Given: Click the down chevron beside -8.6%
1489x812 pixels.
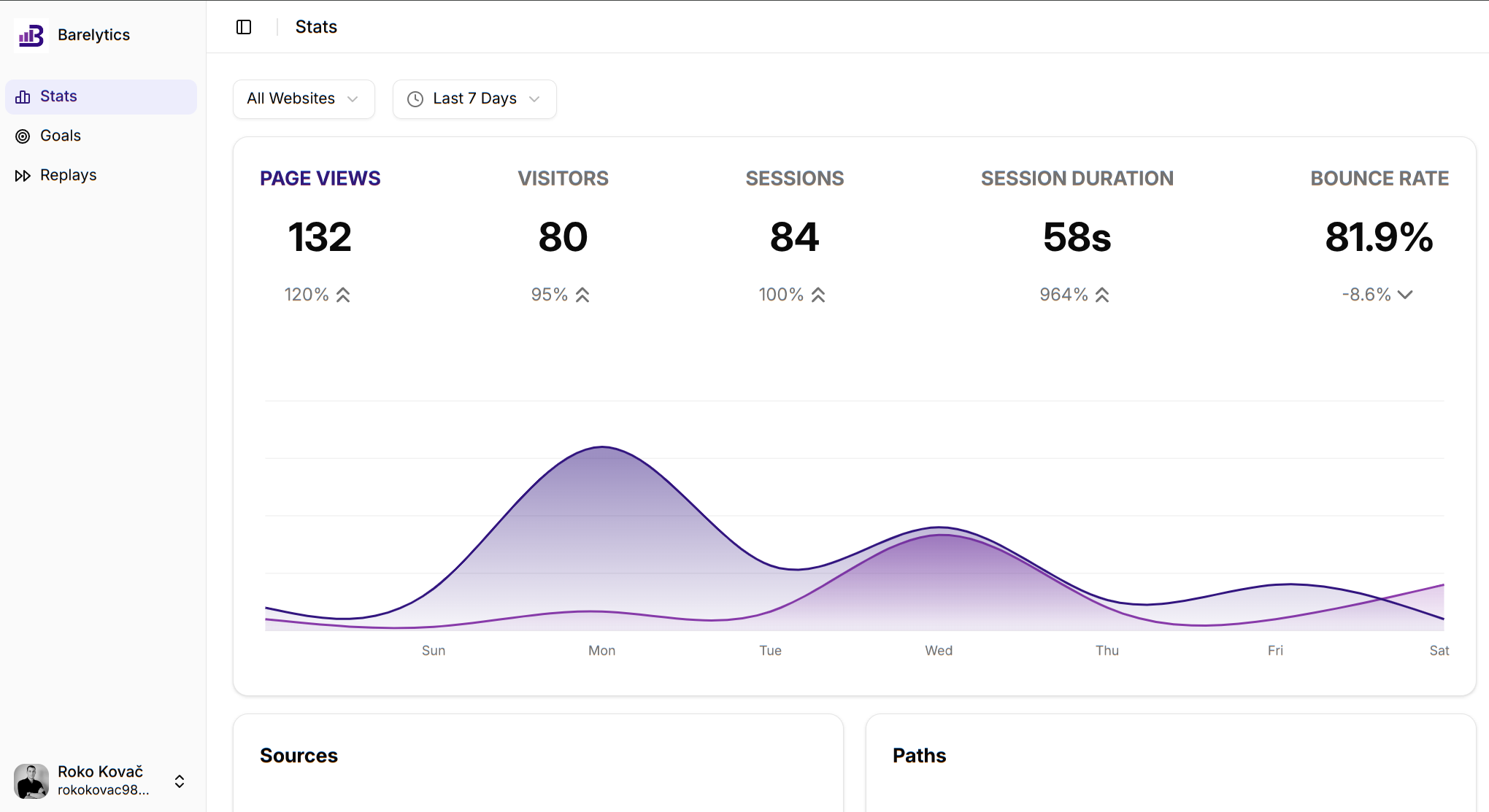Looking at the screenshot, I should coord(1405,295).
